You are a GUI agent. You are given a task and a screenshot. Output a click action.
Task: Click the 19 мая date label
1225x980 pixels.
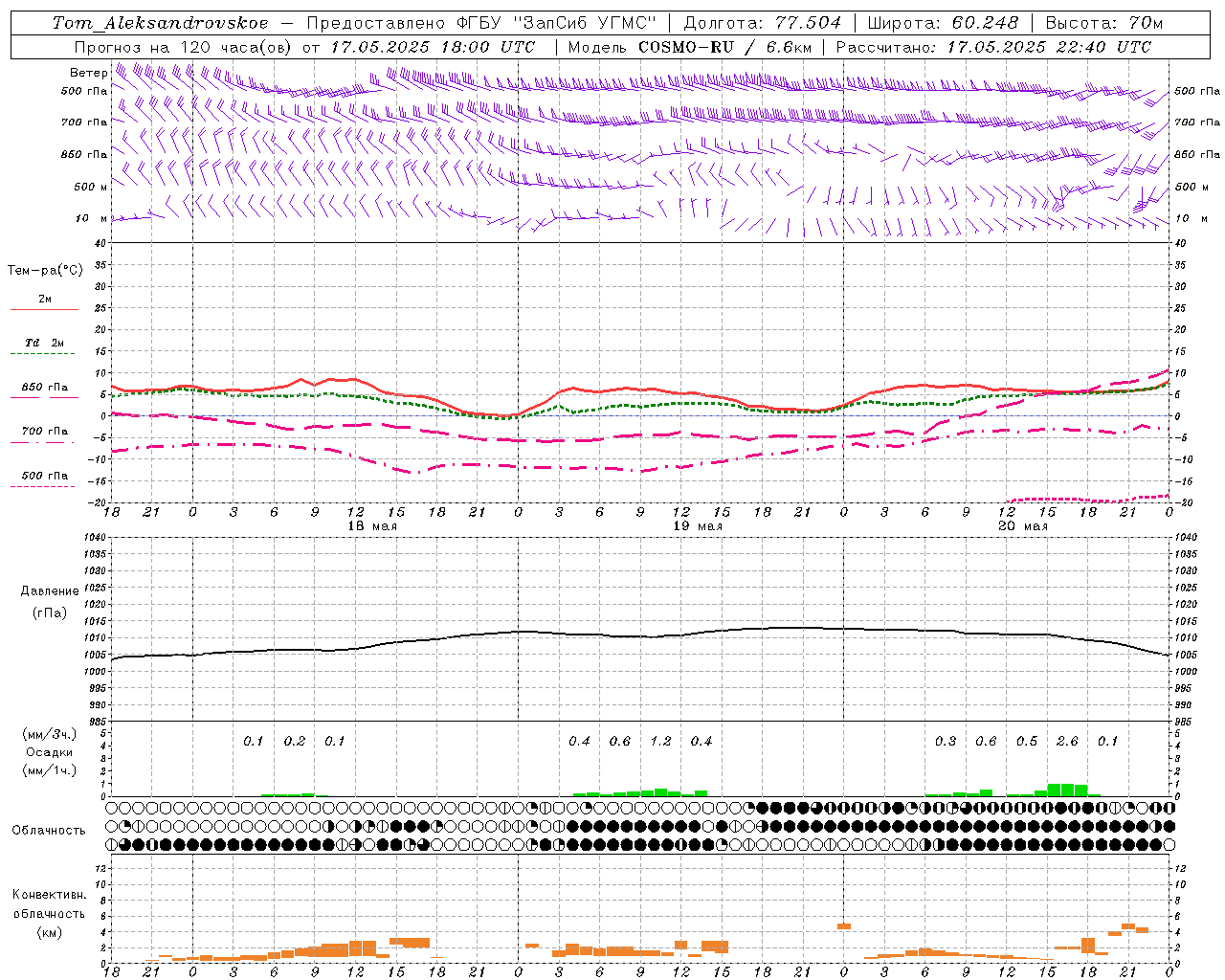(698, 526)
